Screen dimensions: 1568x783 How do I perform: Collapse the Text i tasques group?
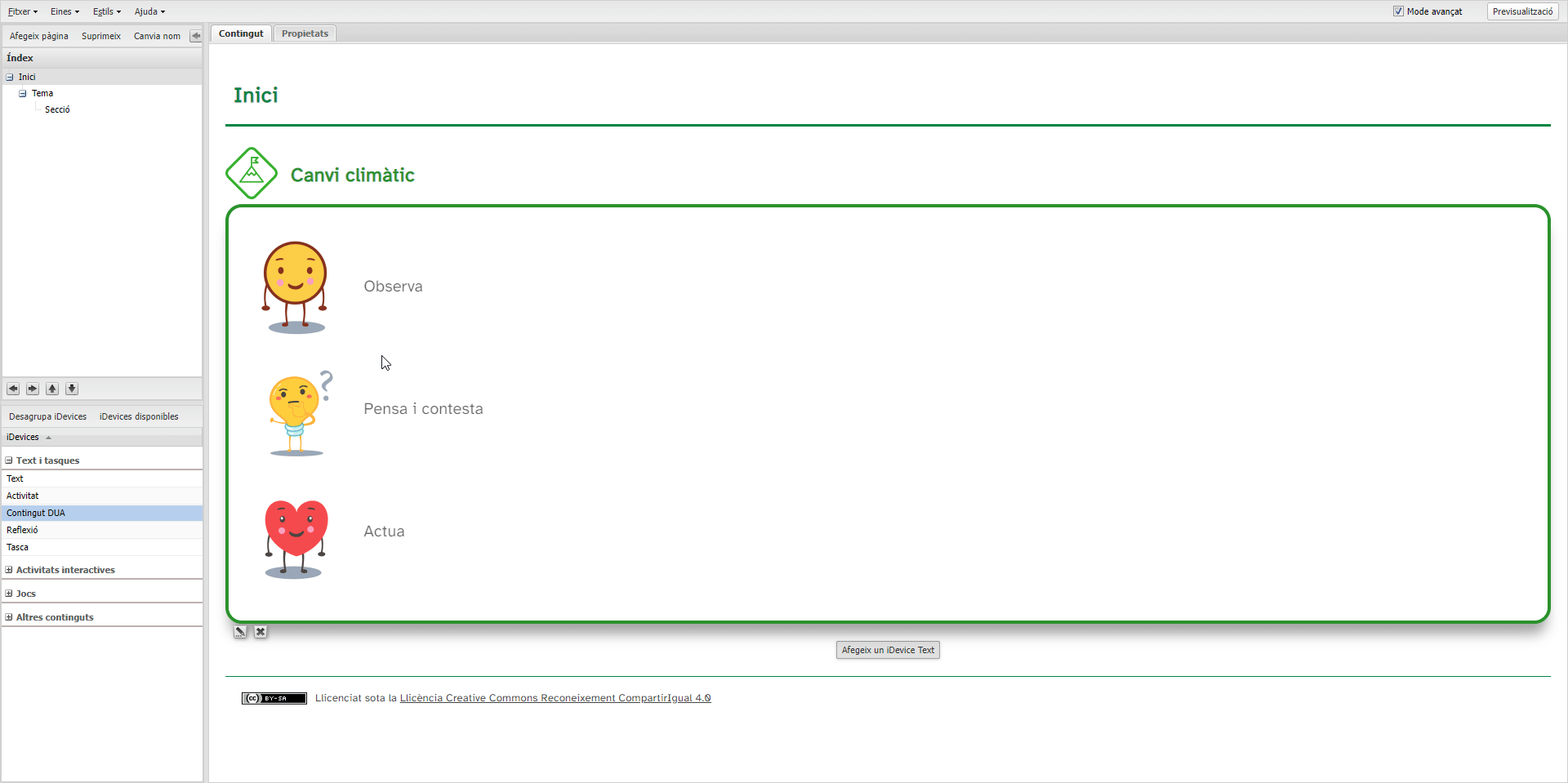(x=9, y=460)
